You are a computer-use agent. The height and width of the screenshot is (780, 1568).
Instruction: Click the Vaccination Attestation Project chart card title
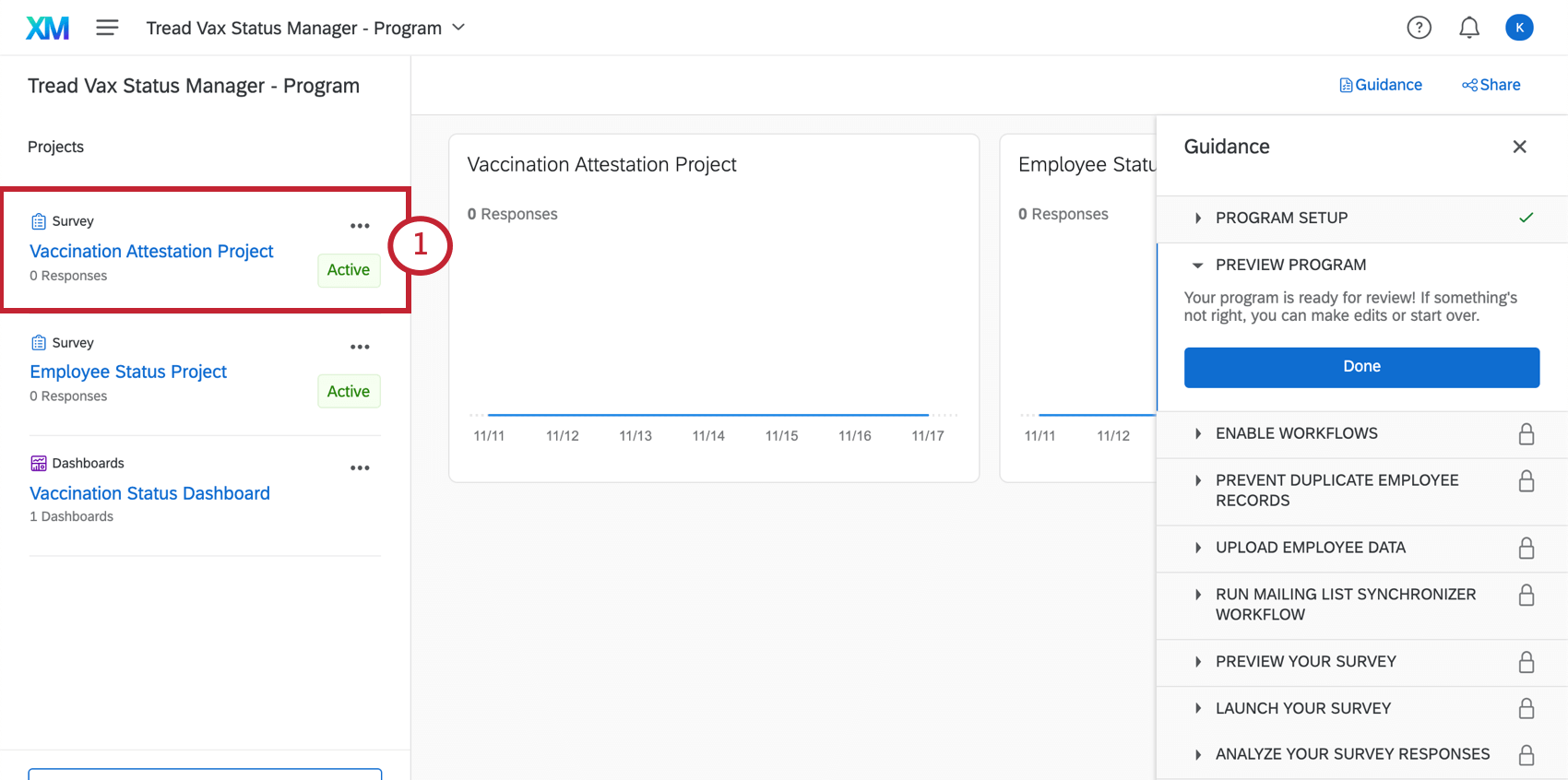(x=601, y=164)
